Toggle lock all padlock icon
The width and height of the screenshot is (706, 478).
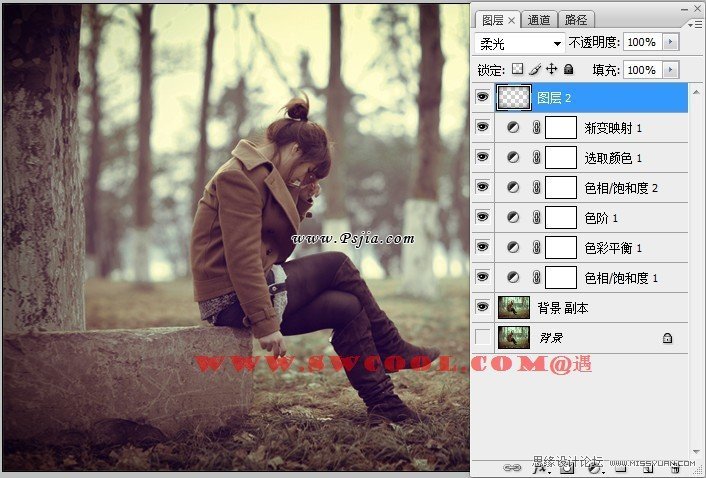tap(569, 69)
